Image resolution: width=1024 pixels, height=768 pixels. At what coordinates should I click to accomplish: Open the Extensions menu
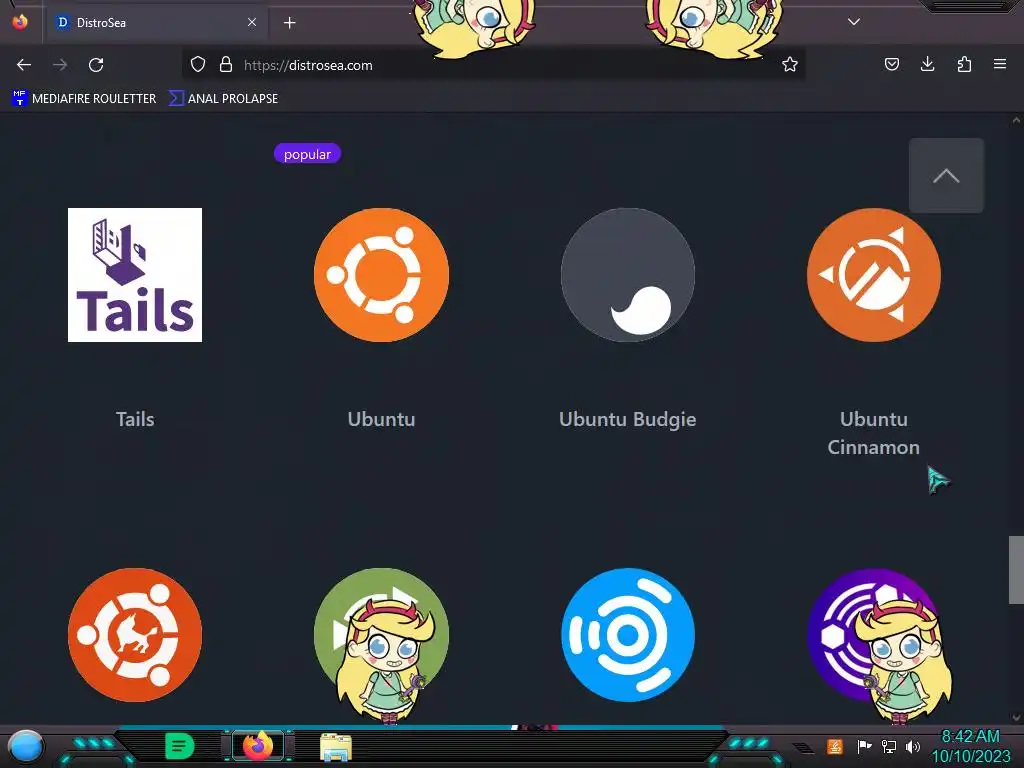coord(964,64)
